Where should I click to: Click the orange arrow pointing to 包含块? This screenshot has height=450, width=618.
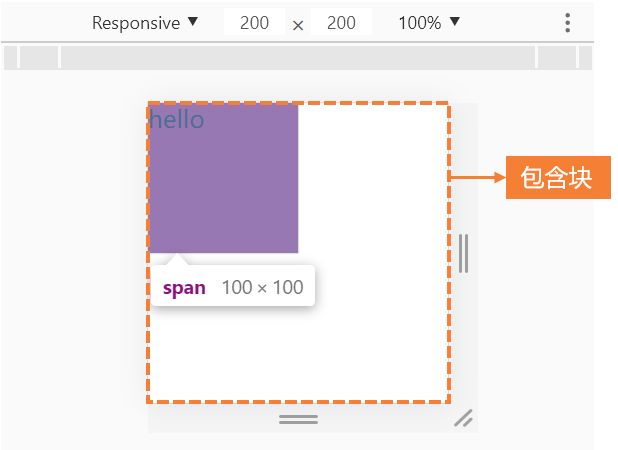click(477, 178)
